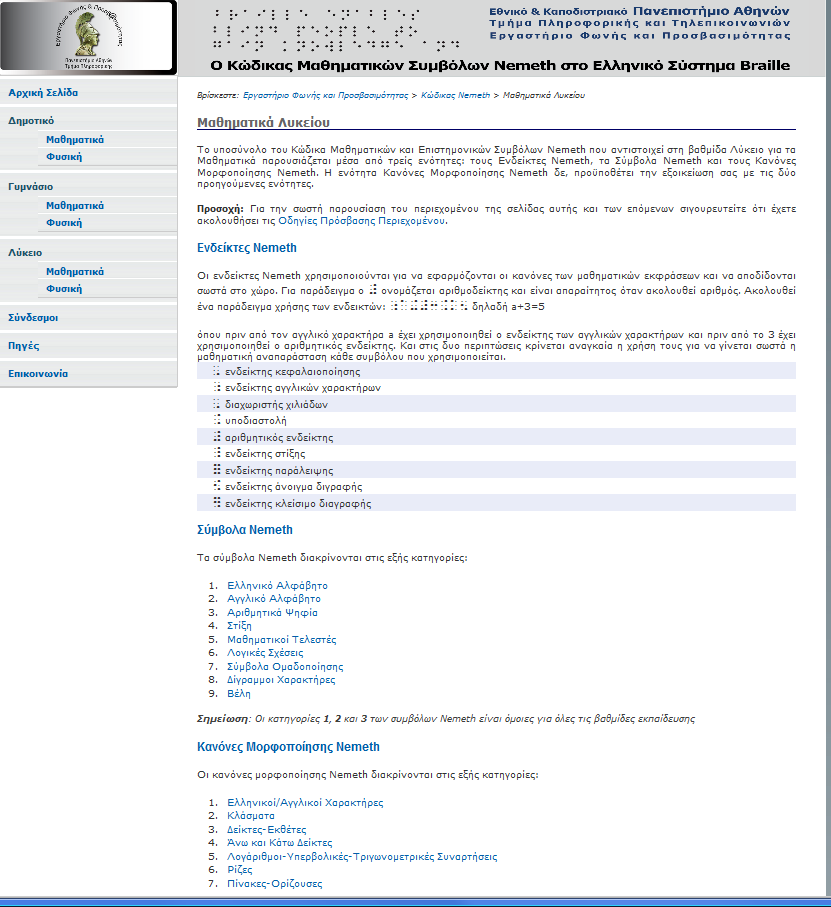Open Λογικές Σχέσεις link
This screenshot has height=907, width=831.
coord(265,653)
